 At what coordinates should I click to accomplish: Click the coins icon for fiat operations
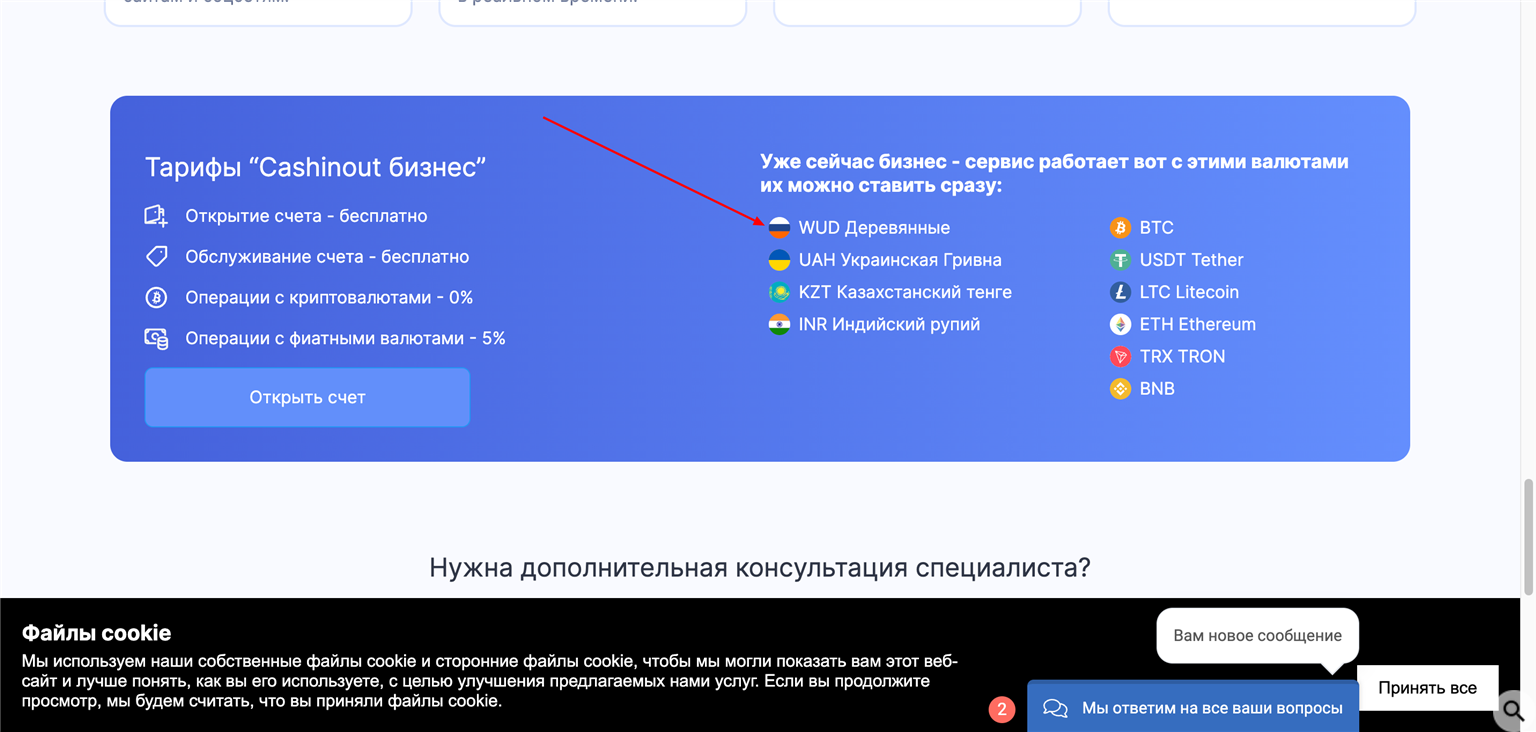156,338
